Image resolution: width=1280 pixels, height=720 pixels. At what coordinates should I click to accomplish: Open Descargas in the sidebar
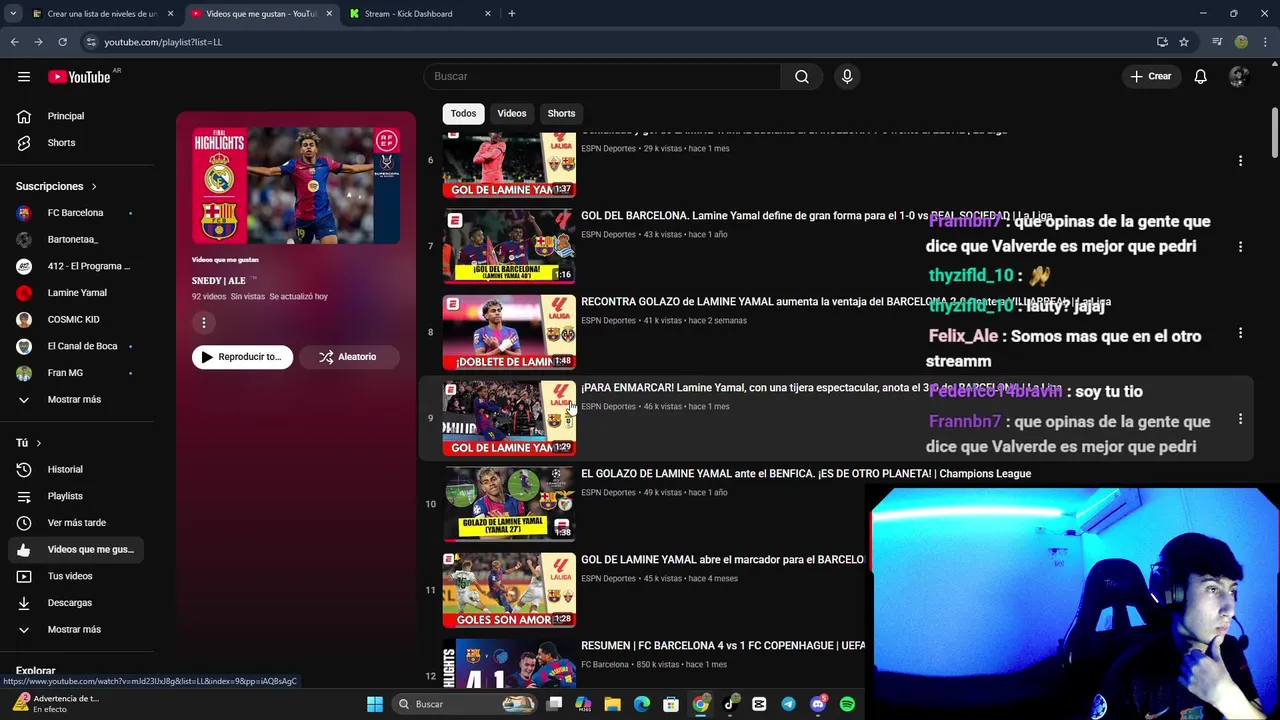tap(76, 603)
